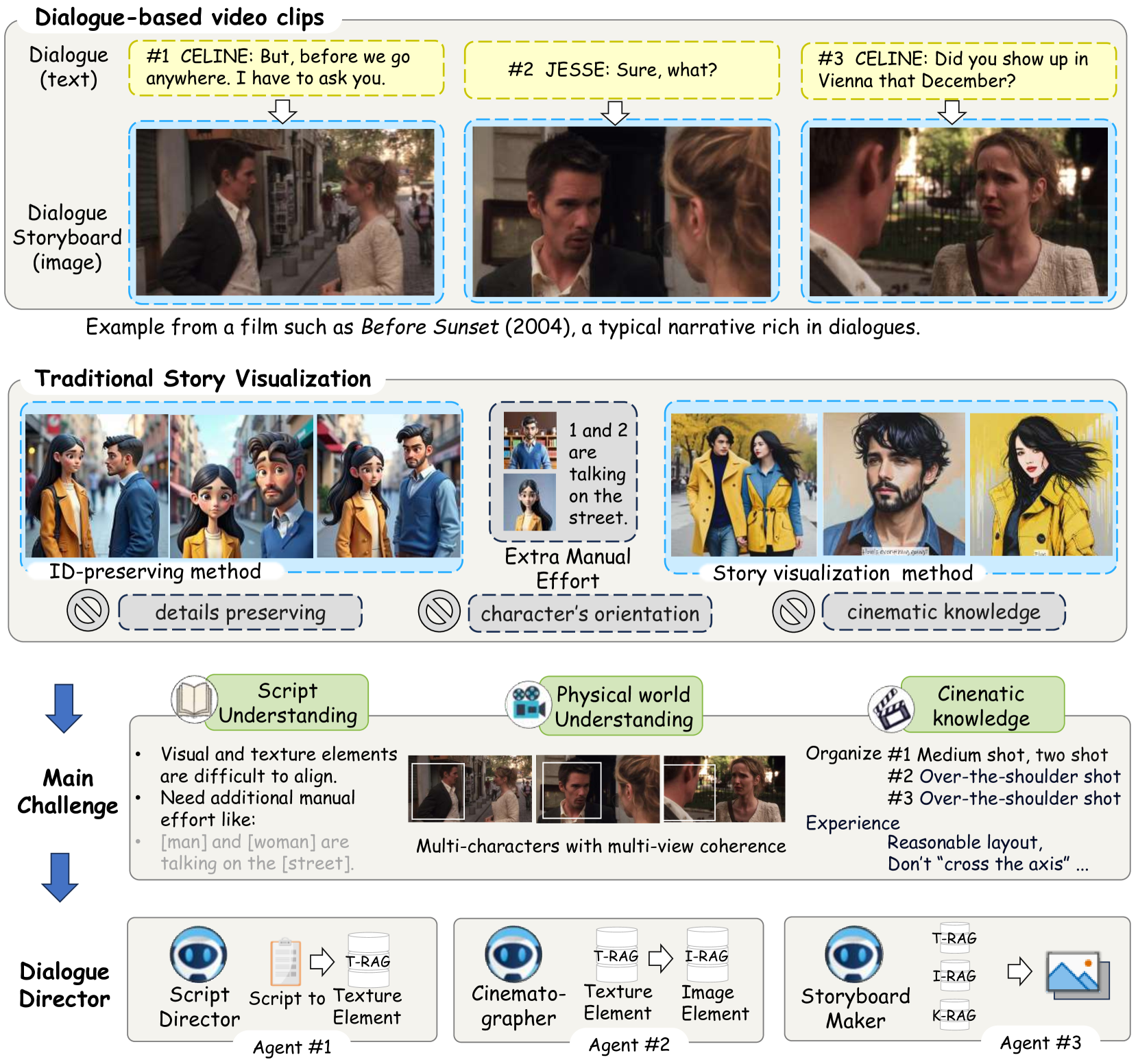Select the I-RAG database icon in Agent #2
Viewport: 1138px width, 1064px height.
707,954
